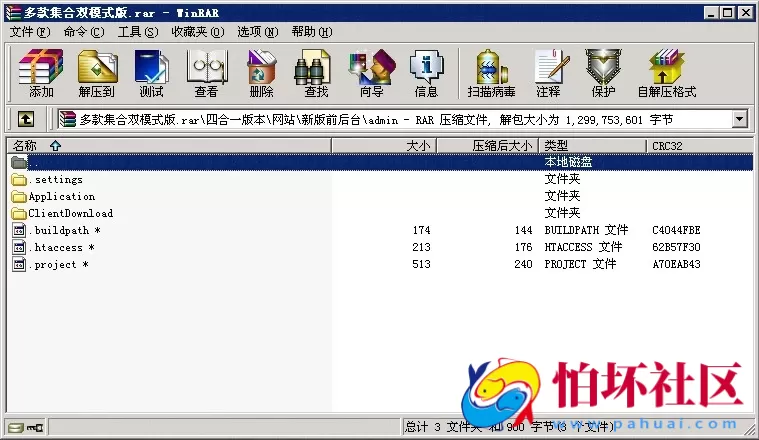Viewport: 759px width, 440px height.
Task: Open the 选项(N) menu
Action: point(258,32)
